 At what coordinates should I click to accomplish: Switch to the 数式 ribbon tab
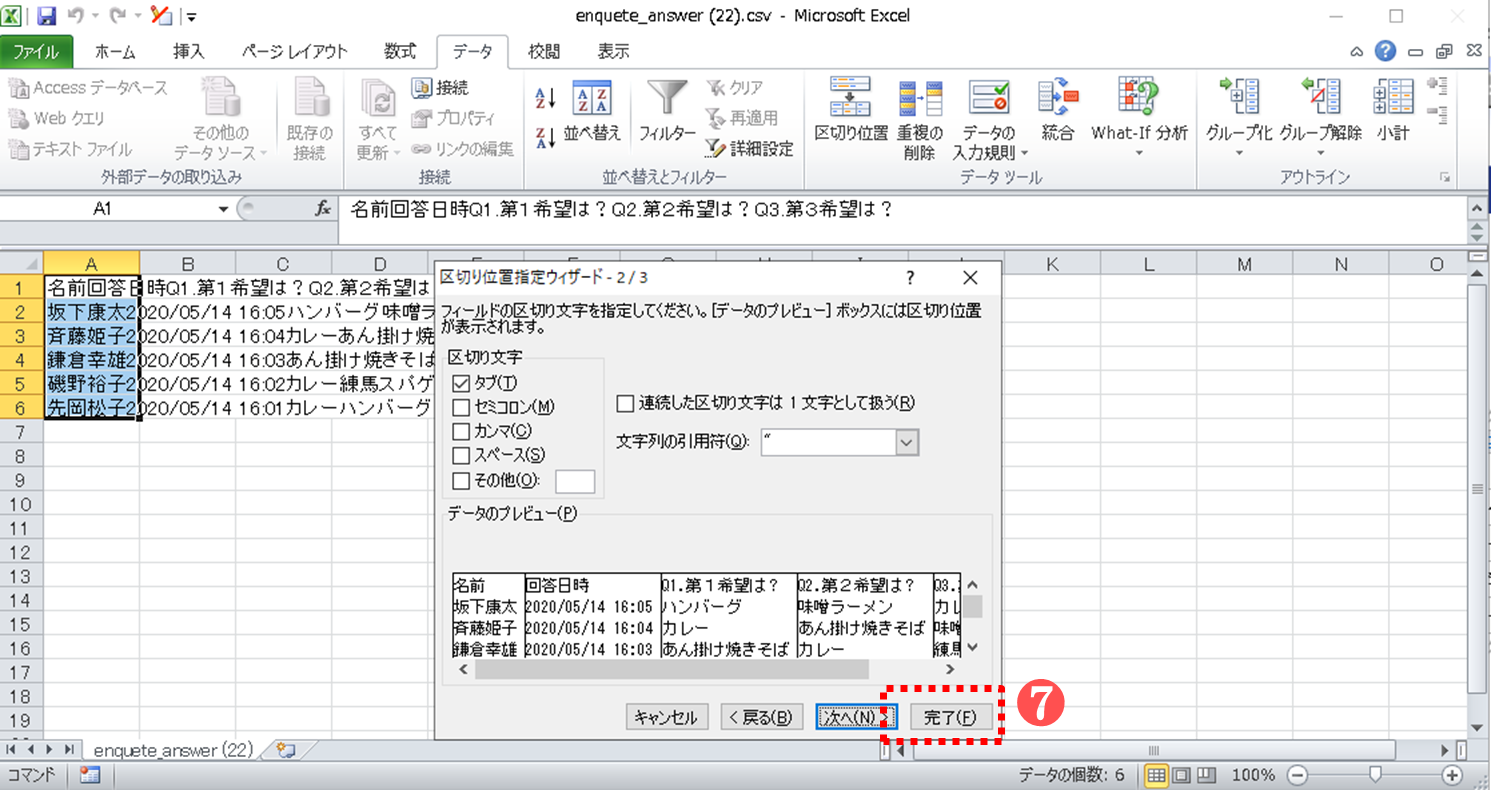pos(400,52)
